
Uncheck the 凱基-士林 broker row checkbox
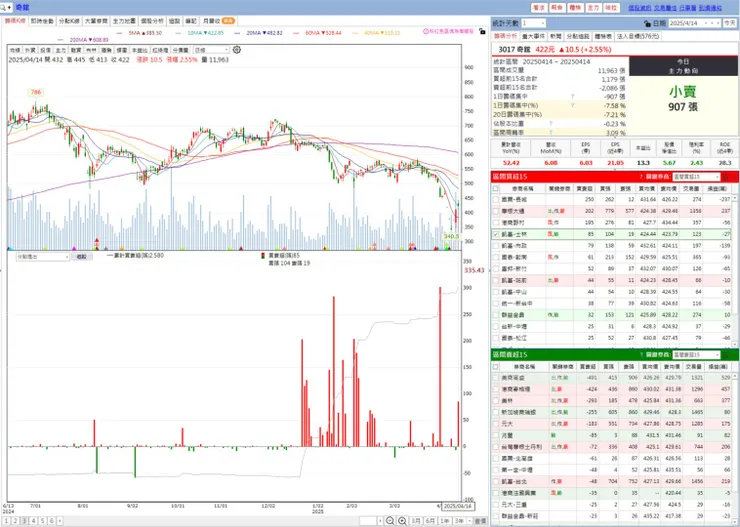pos(496,234)
